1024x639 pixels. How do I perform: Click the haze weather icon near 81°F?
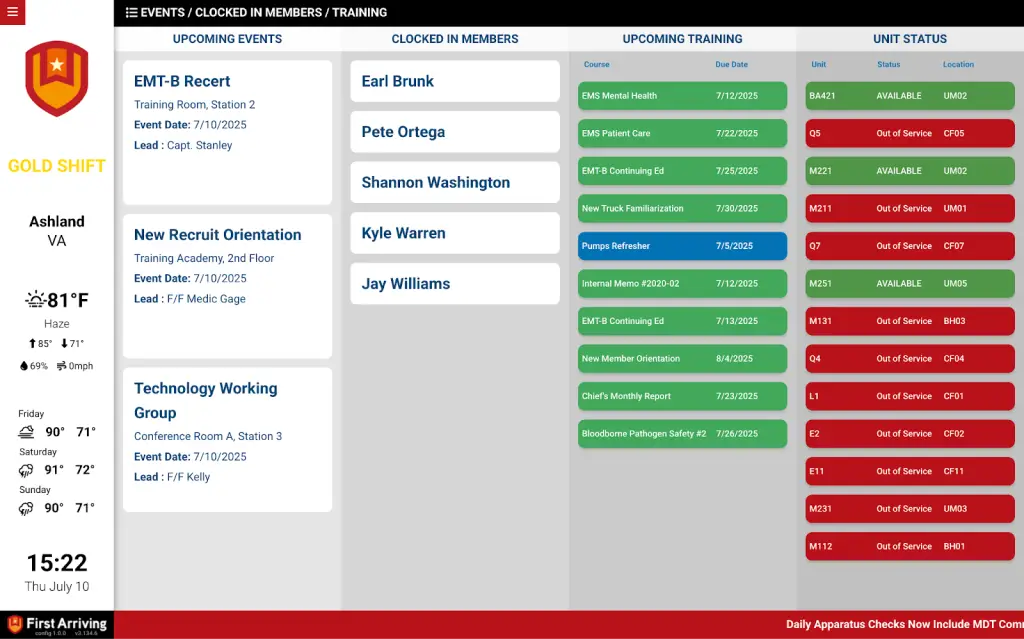(35, 299)
